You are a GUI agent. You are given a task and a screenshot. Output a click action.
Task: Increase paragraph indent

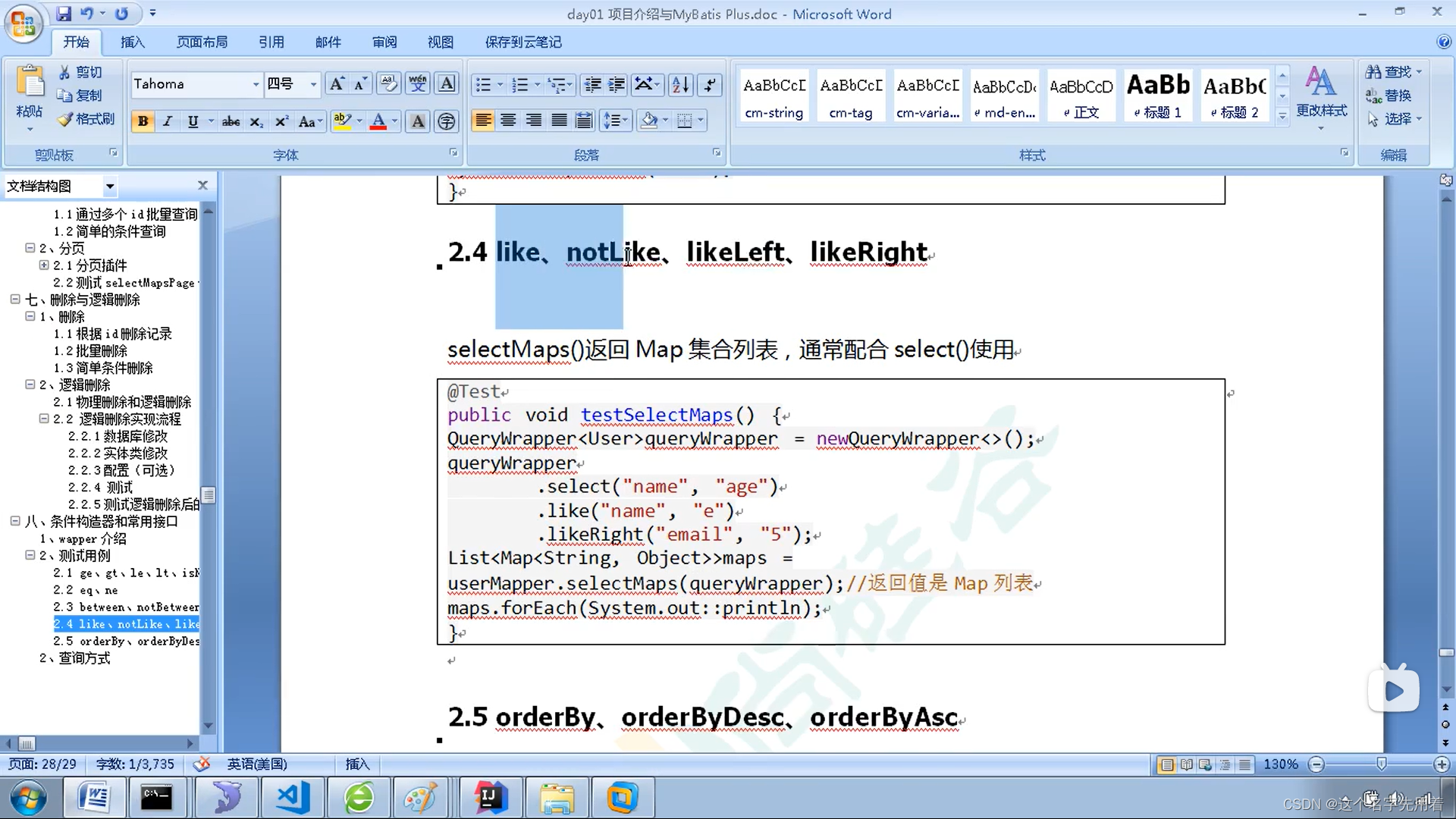[617, 84]
